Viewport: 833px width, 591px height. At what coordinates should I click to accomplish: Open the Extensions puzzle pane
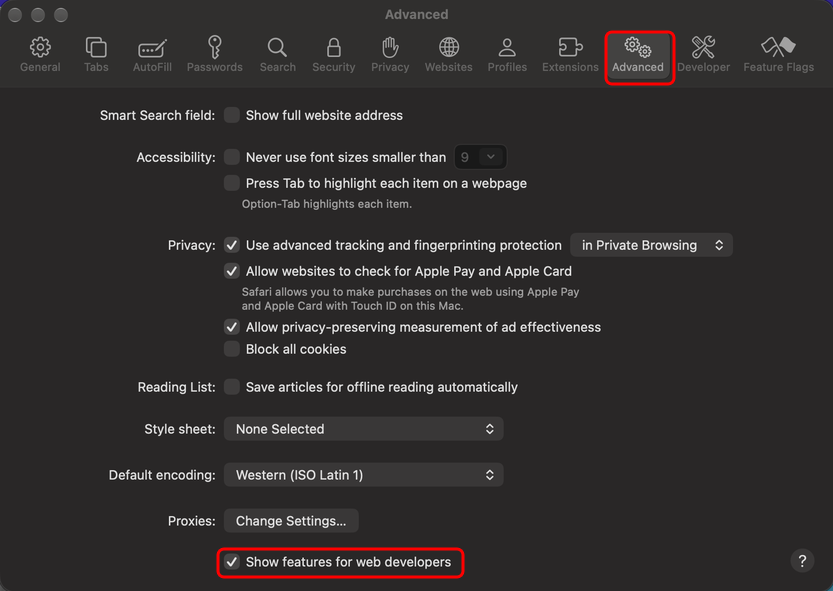(x=570, y=55)
